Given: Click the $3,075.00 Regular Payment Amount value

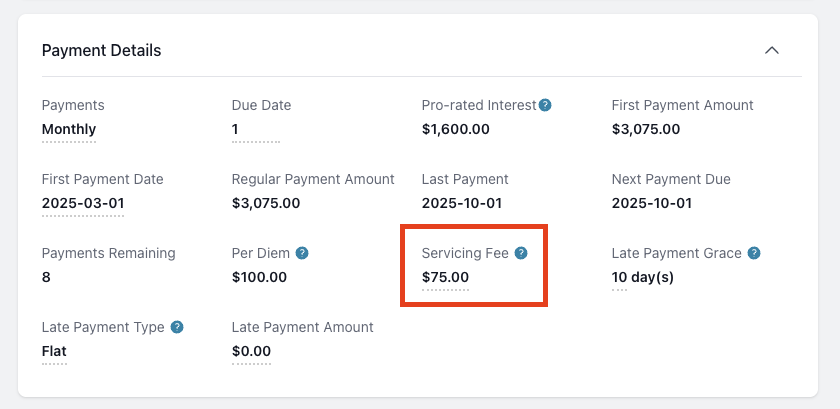Looking at the screenshot, I should 265,203.
